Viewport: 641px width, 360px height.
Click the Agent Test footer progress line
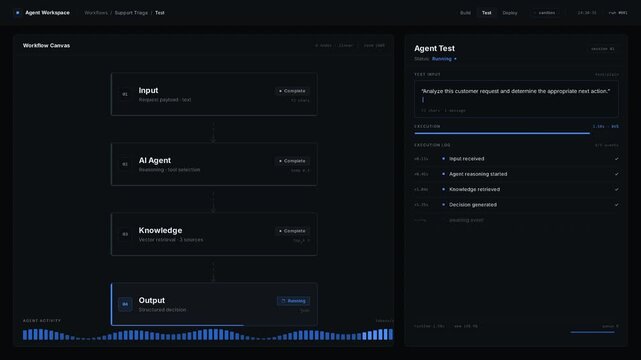tap(592, 332)
